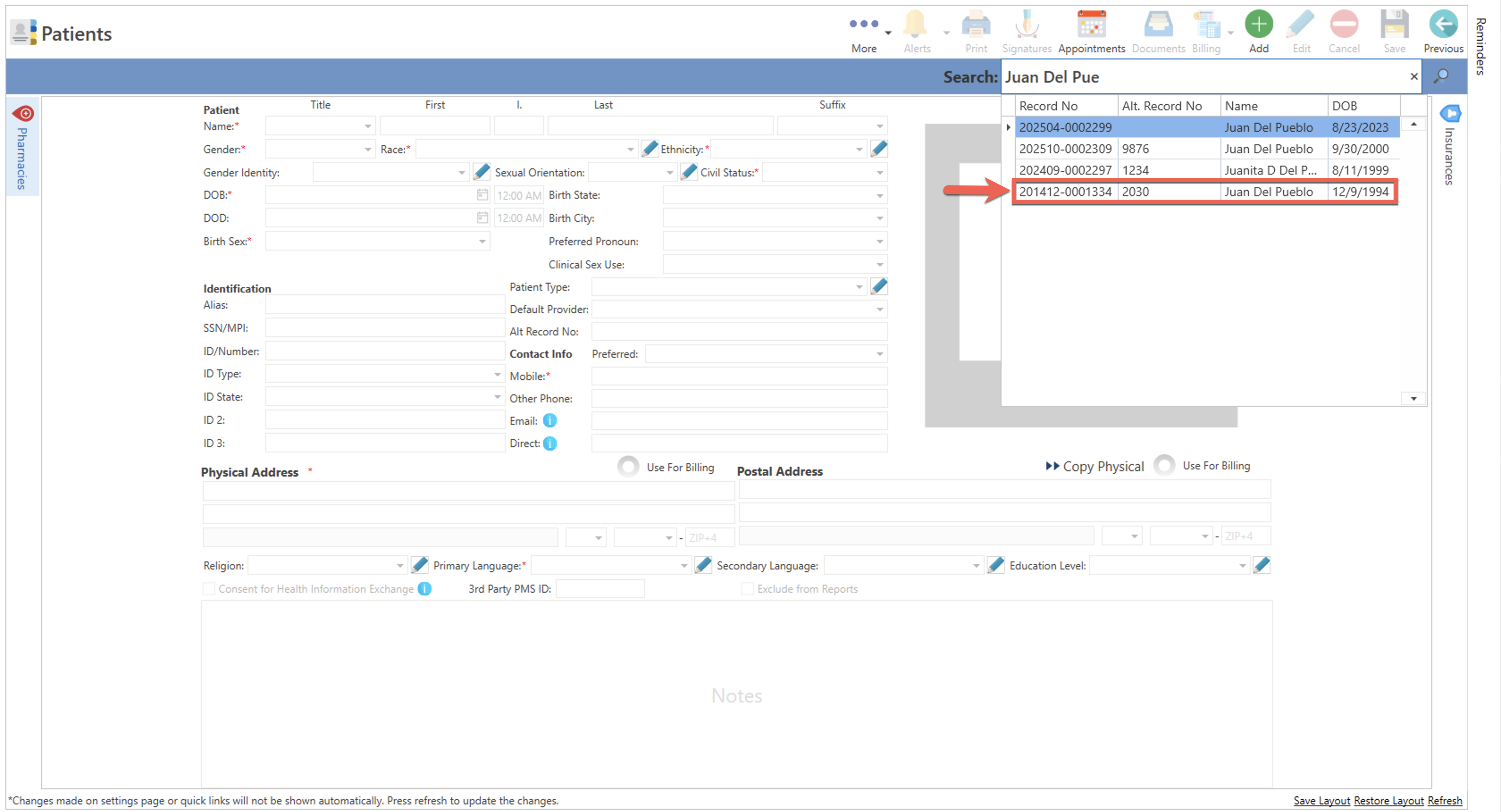Expand the Gender dropdown
The width and height of the screenshot is (1501, 812).
(368, 149)
